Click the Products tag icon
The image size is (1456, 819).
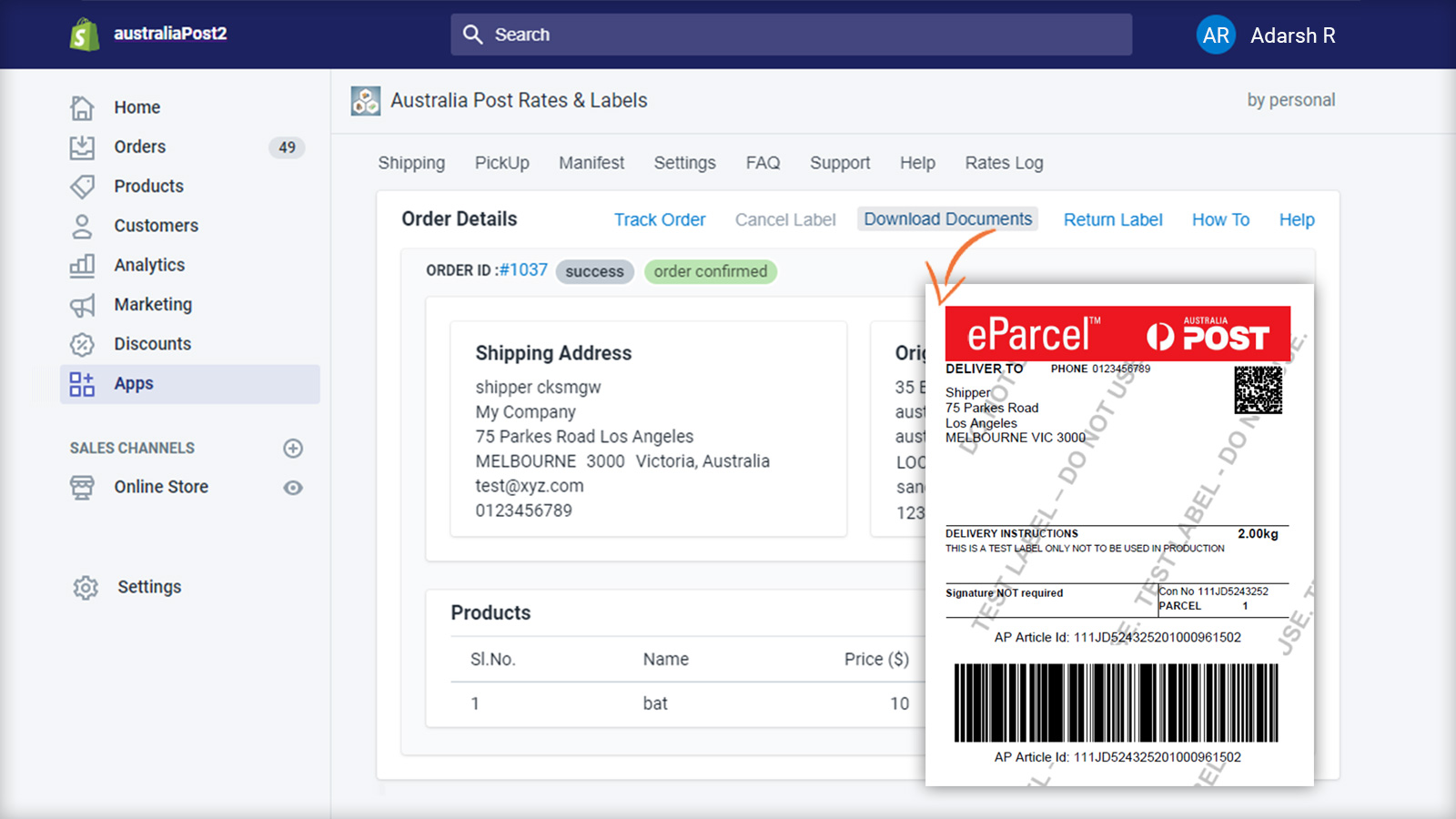tap(82, 186)
